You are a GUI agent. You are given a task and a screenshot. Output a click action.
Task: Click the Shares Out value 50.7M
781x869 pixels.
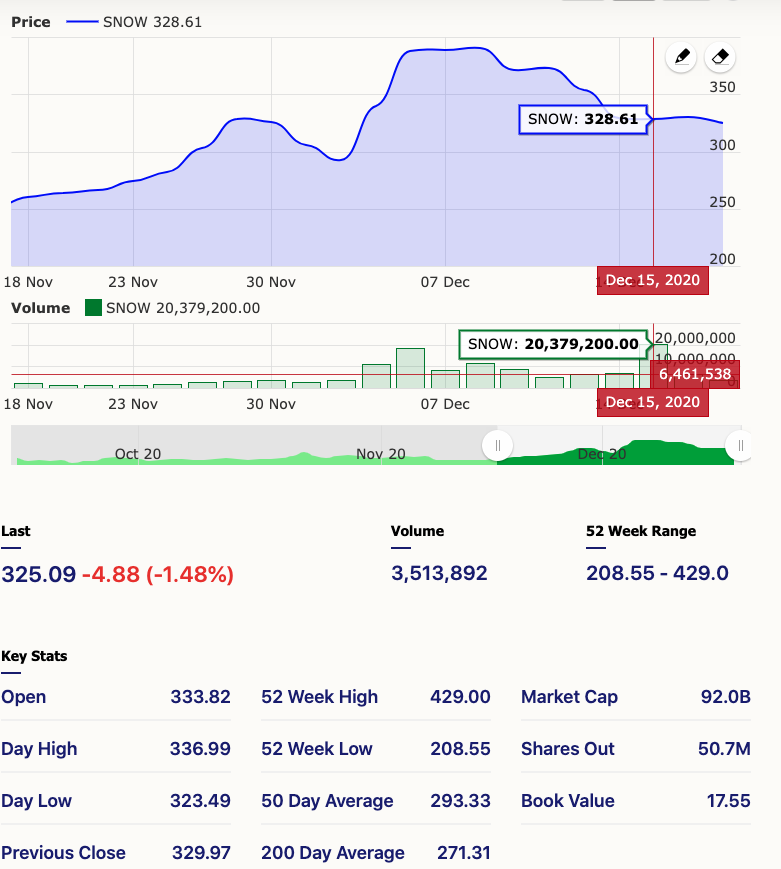tap(724, 749)
